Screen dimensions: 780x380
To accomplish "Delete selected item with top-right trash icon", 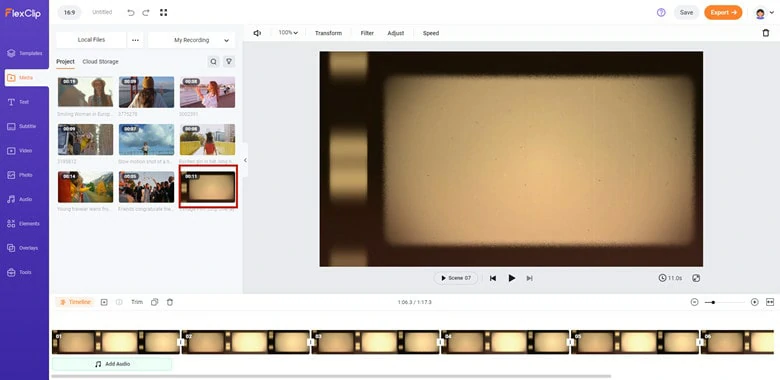I will click(x=766, y=33).
